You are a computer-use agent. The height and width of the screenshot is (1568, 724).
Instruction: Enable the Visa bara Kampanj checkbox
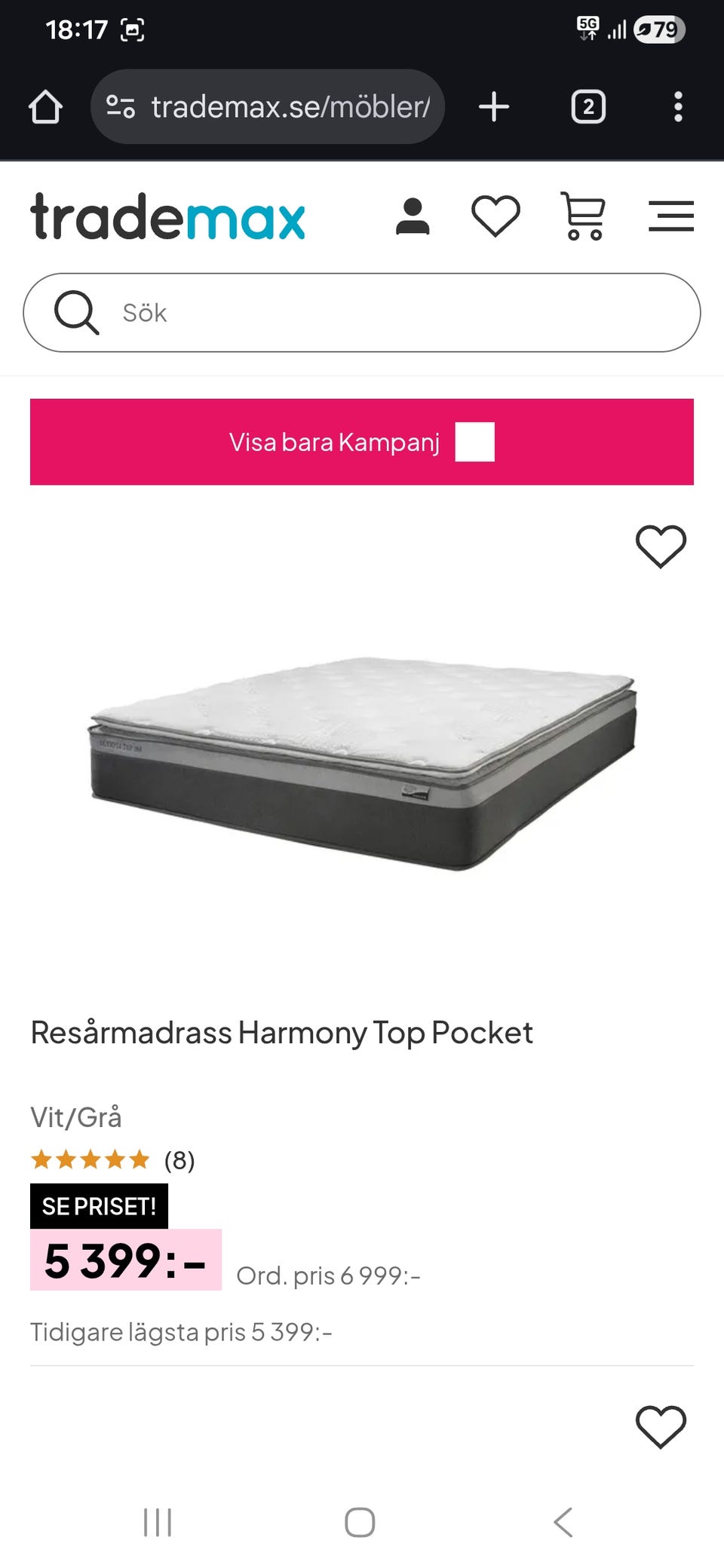[x=474, y=442]
